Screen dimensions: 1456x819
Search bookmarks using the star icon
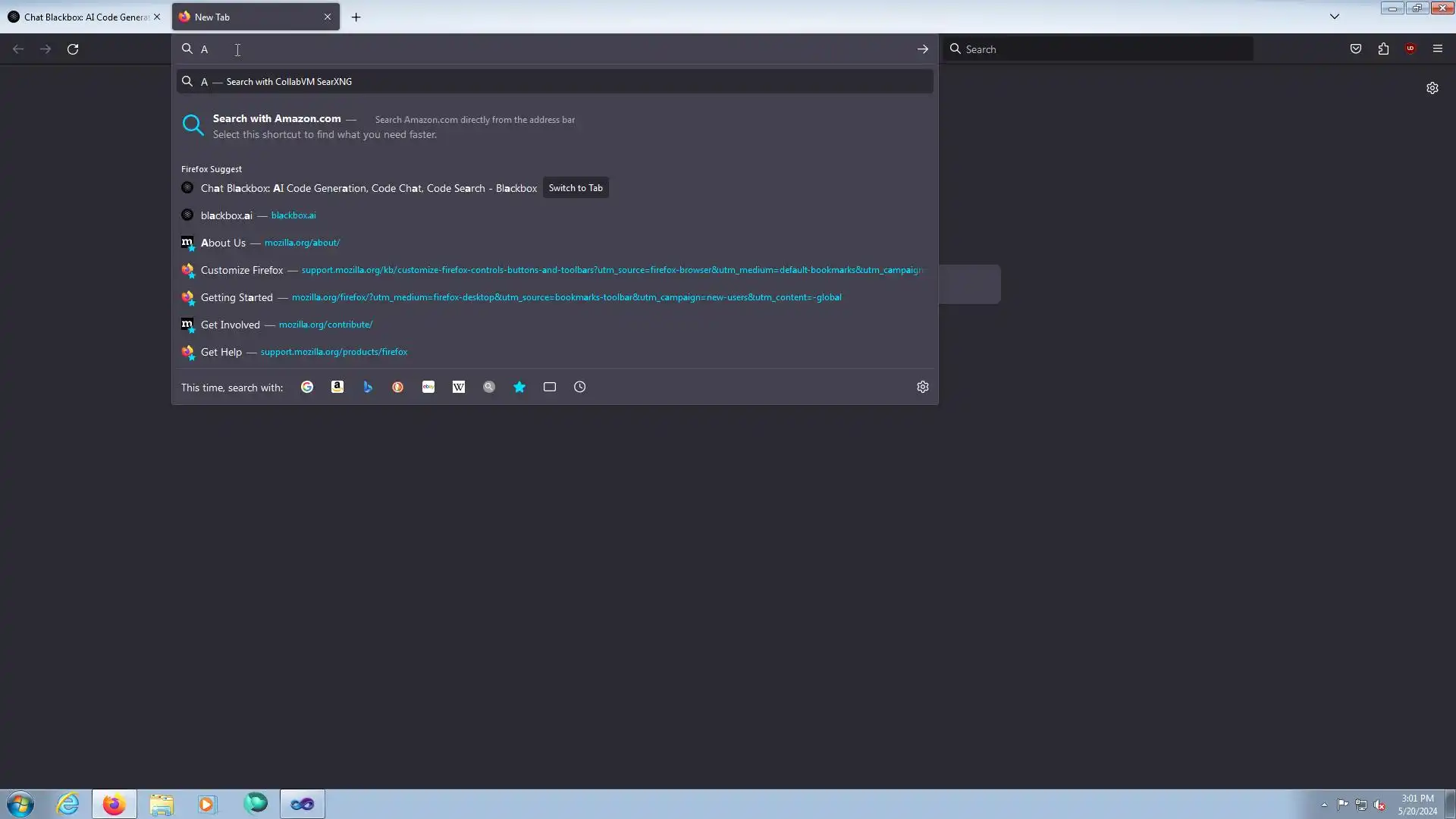(x=519, y=387)
